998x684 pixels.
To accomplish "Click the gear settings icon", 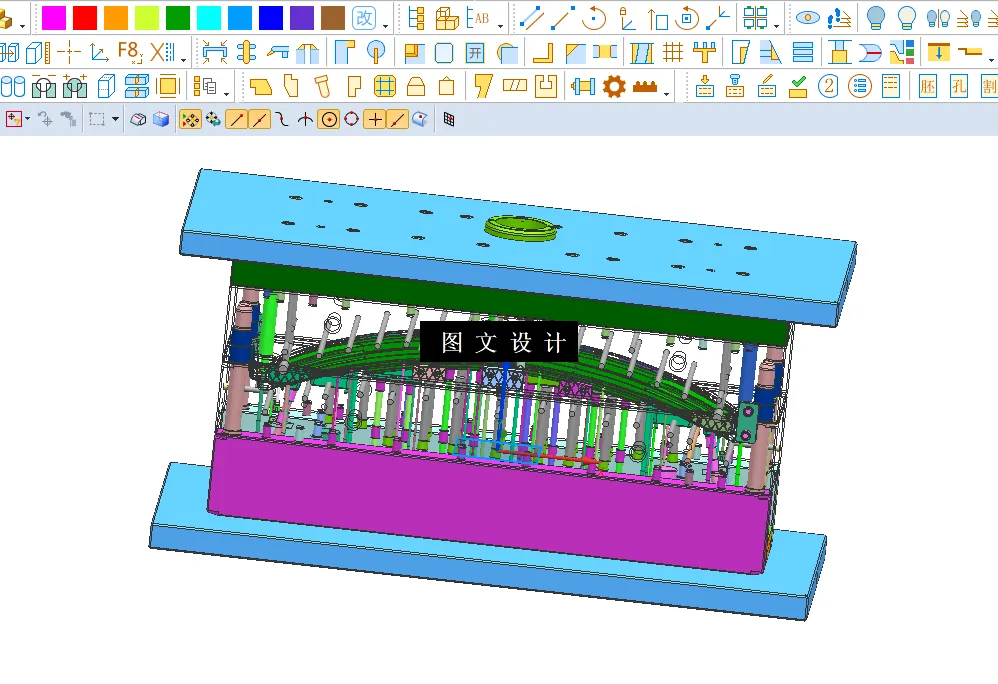I will (x=613, y=87).
